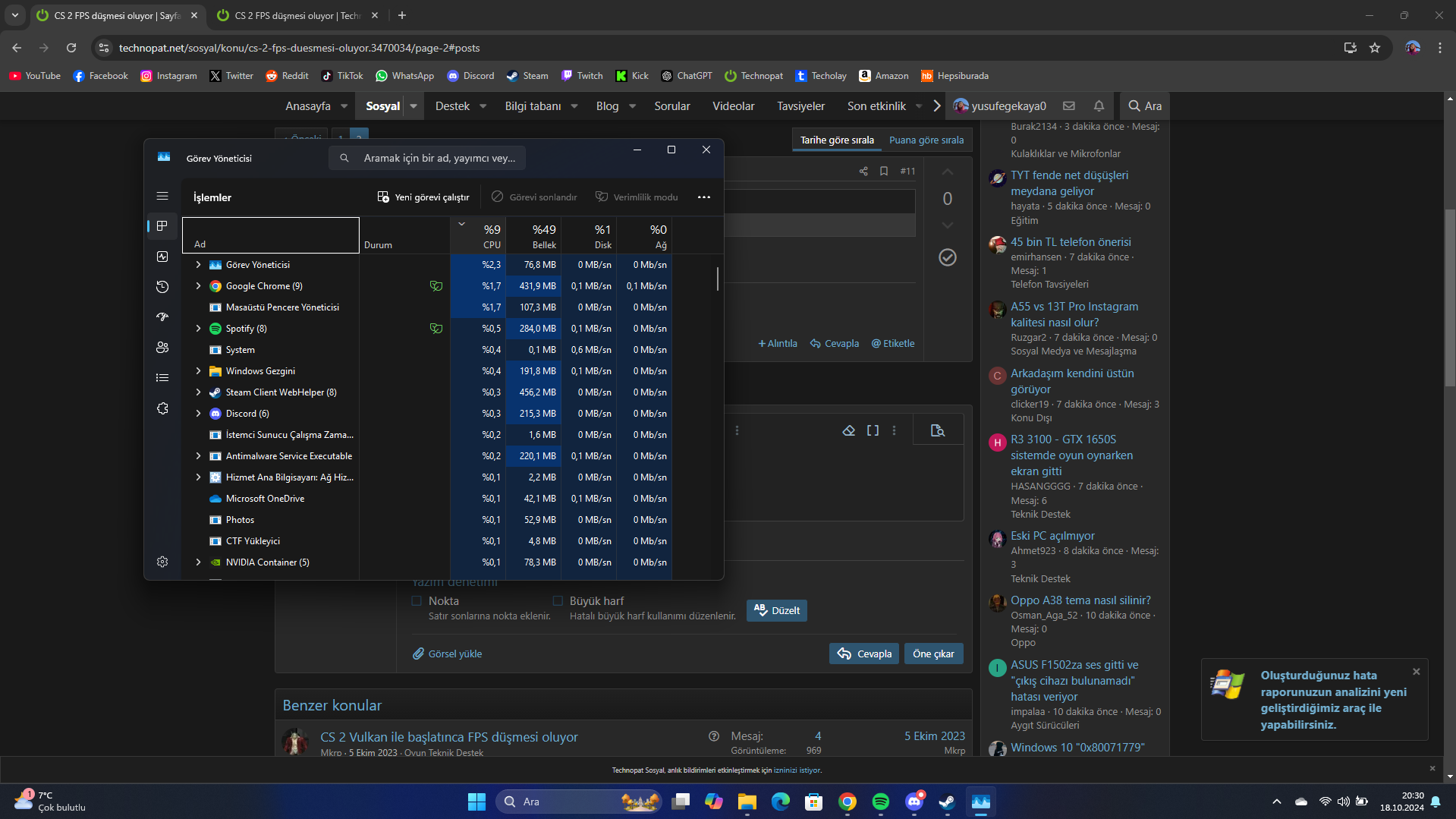
Task: Expand Steam Client WebHelper (8) group
Action: 198,392
